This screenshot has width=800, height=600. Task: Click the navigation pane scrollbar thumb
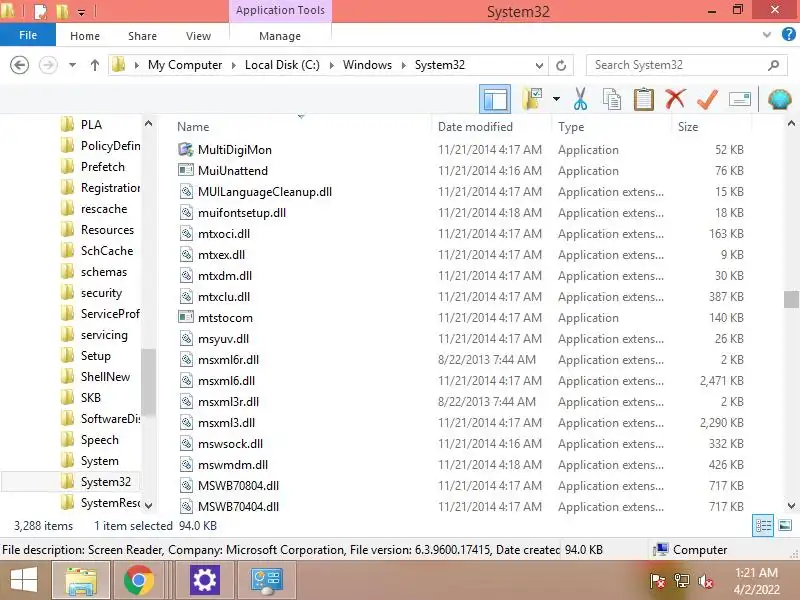pyautogui.click(x=148, y=383)
